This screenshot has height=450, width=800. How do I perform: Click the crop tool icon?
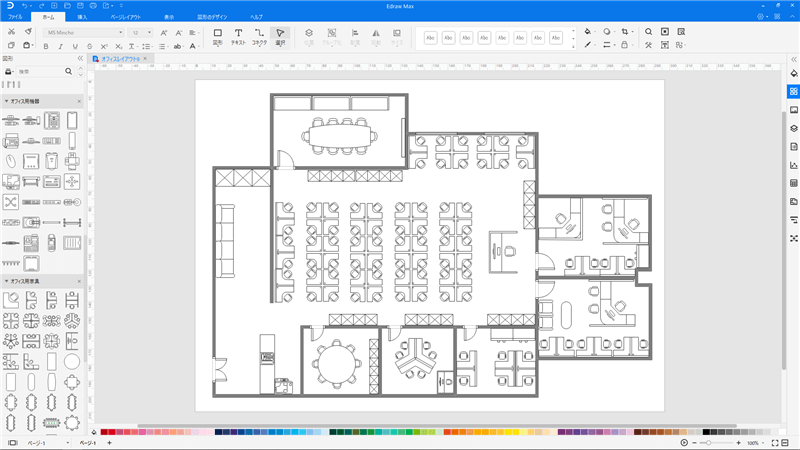[x=625, y=32]
